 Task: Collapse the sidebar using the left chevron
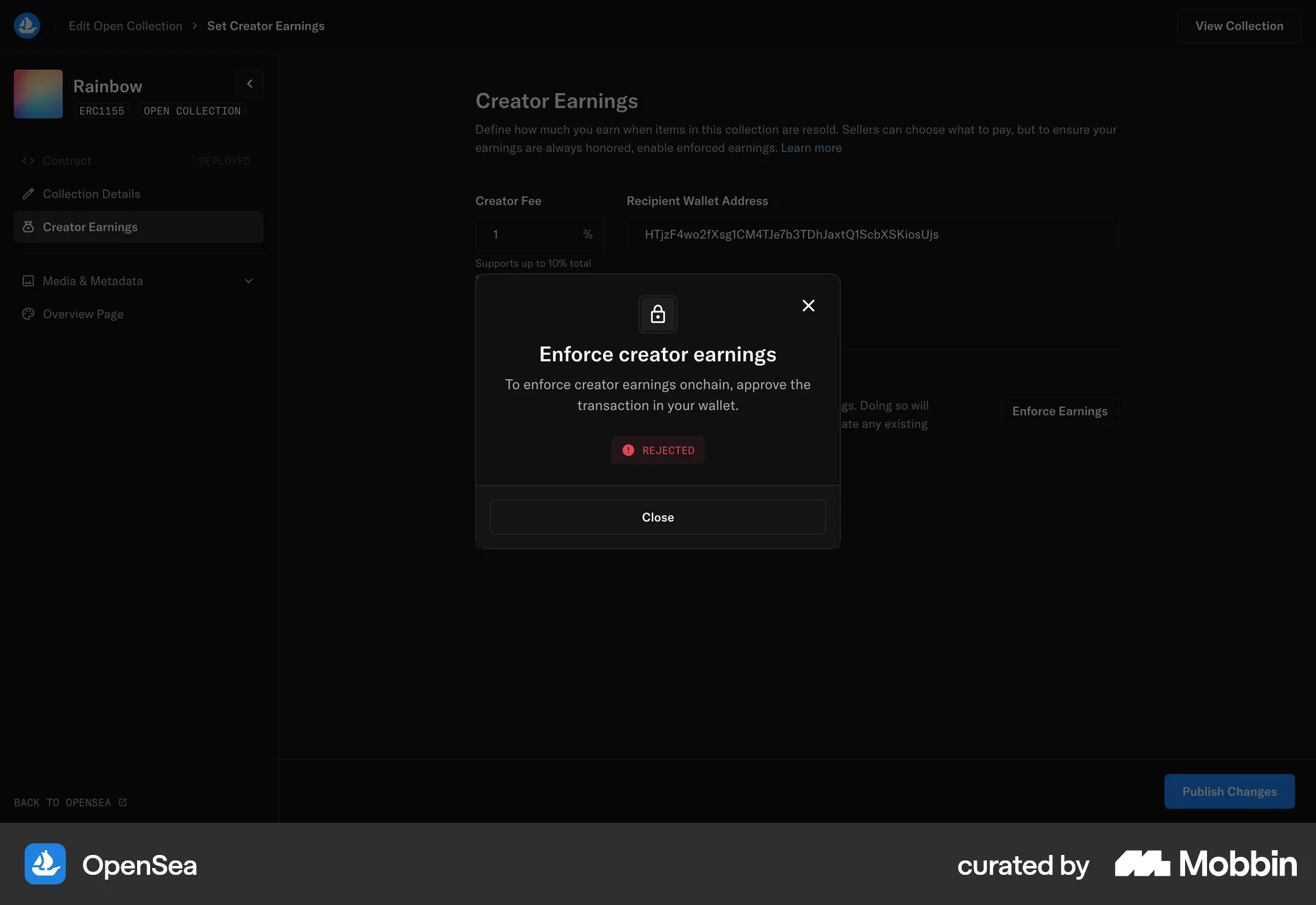point(249,83)
